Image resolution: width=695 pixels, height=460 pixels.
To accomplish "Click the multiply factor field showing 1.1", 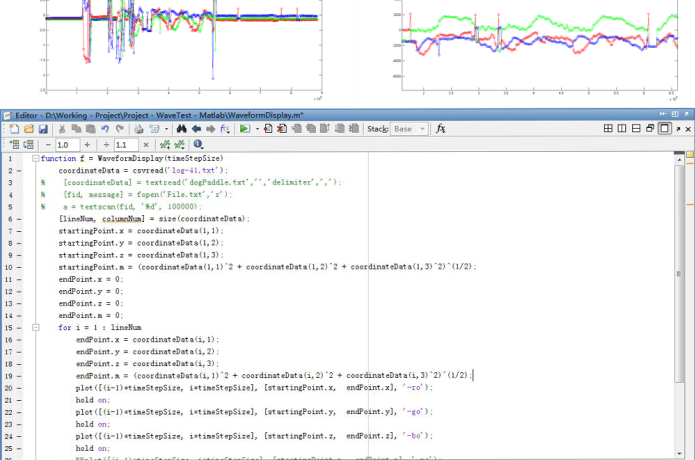I will click(125, 145).
